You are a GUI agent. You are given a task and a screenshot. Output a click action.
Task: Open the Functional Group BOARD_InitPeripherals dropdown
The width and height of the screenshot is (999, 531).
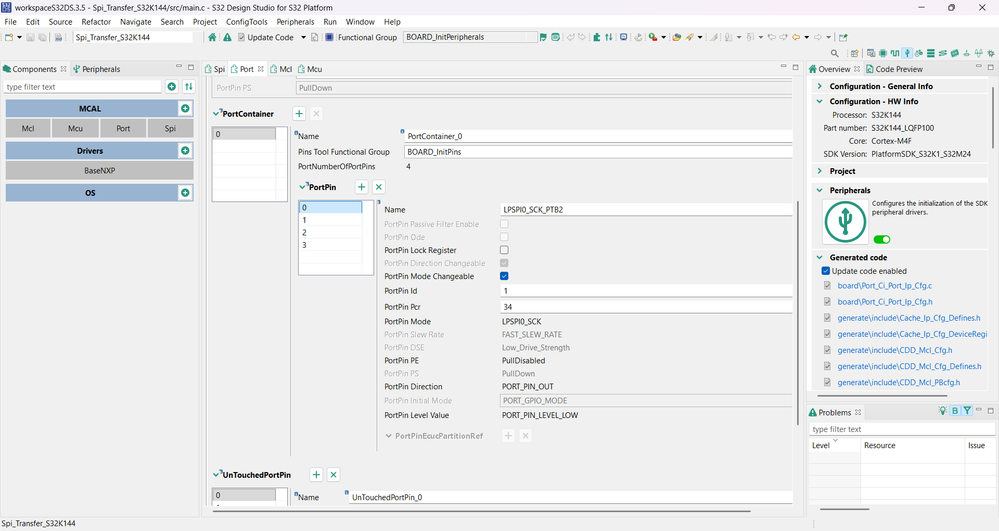point(470,37)
